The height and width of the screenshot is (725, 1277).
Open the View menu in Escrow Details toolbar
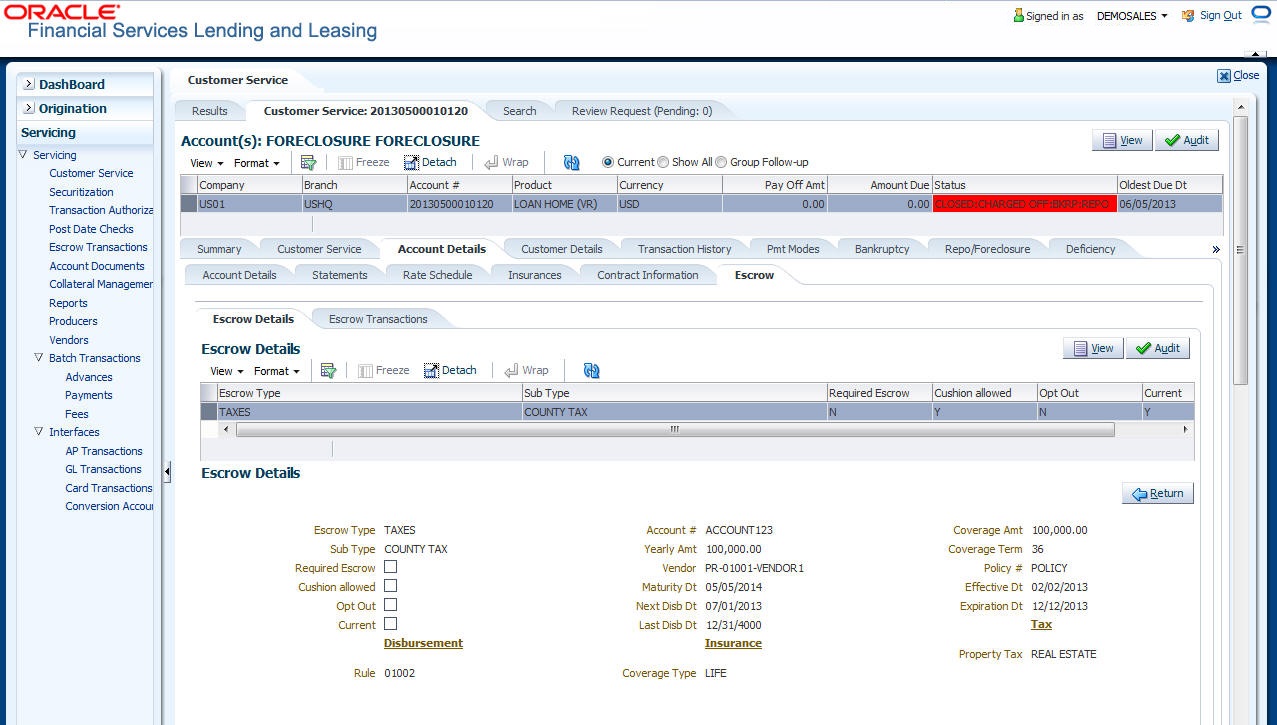[227, 371]
